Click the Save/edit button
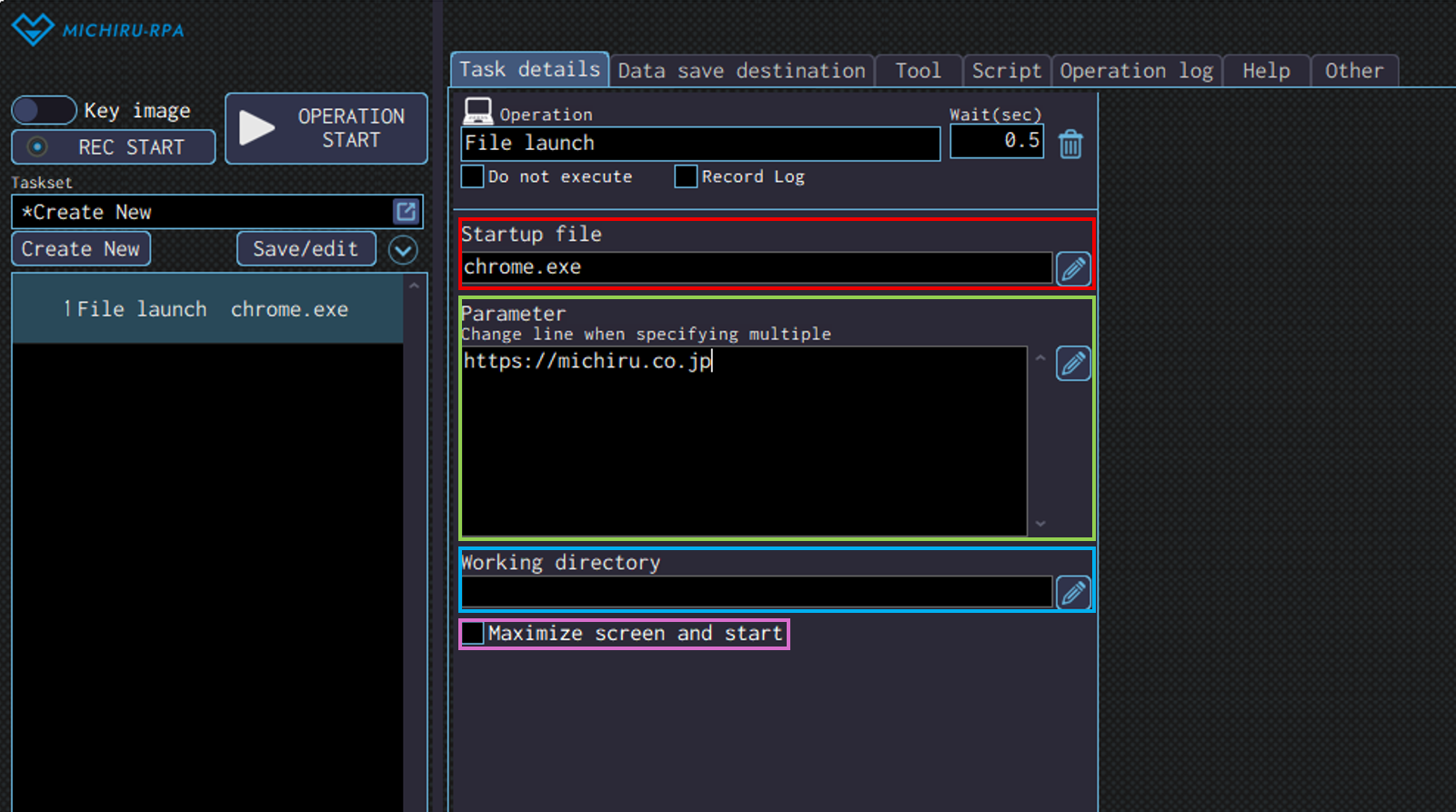This screenshot has height=812, width=1456. pos(306,249)
